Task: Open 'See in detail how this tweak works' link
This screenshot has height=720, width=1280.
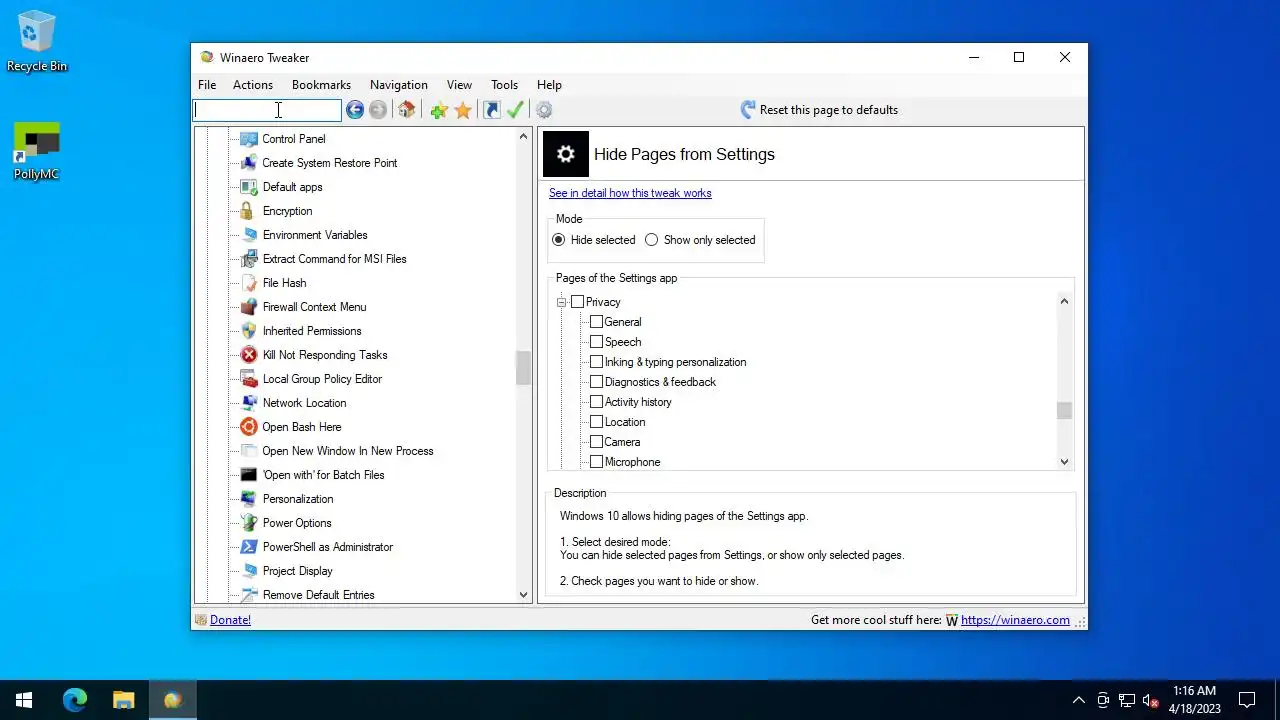Action: pos(630,193)
